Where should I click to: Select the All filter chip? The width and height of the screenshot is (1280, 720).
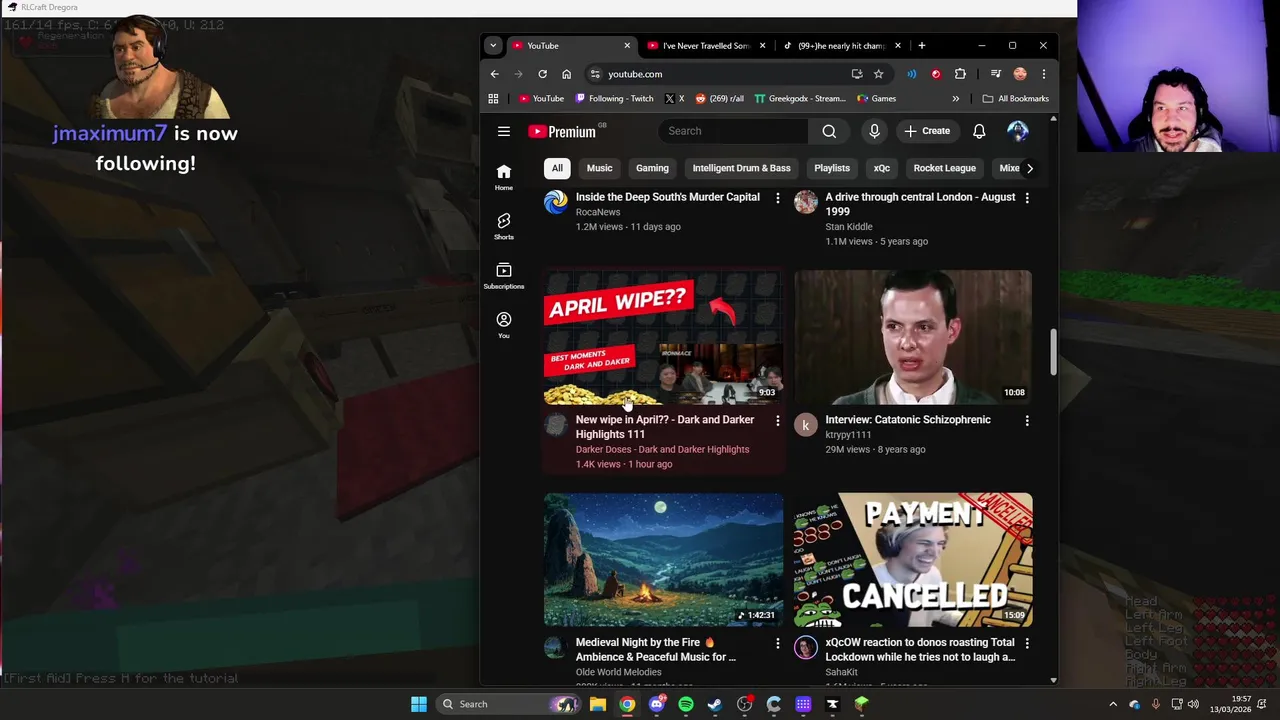coord(557,168)
